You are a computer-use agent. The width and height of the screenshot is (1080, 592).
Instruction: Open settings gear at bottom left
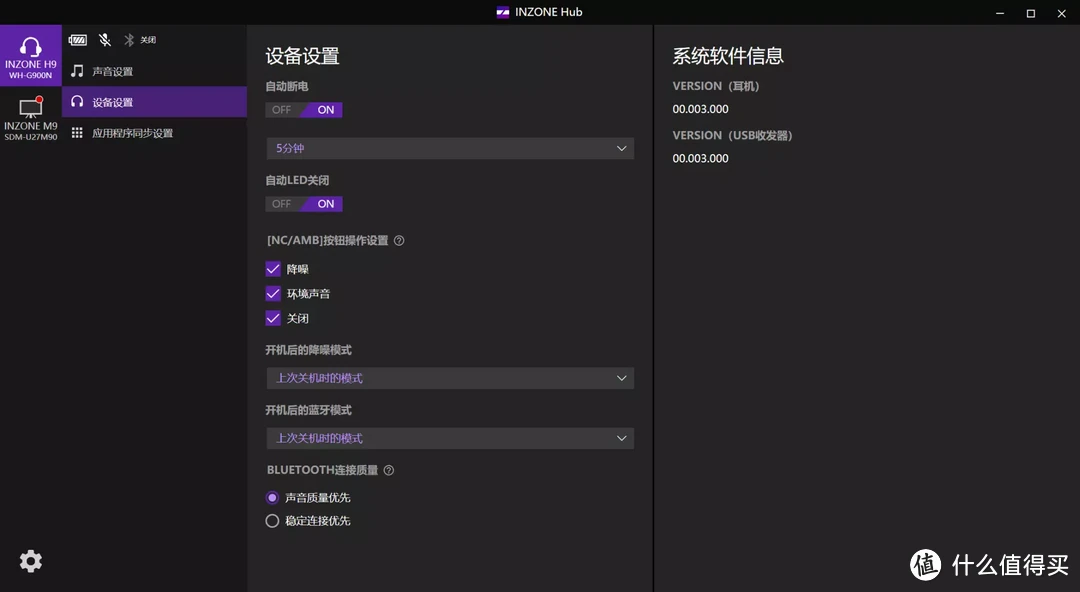pyautogui.click(x=30, y=561)
